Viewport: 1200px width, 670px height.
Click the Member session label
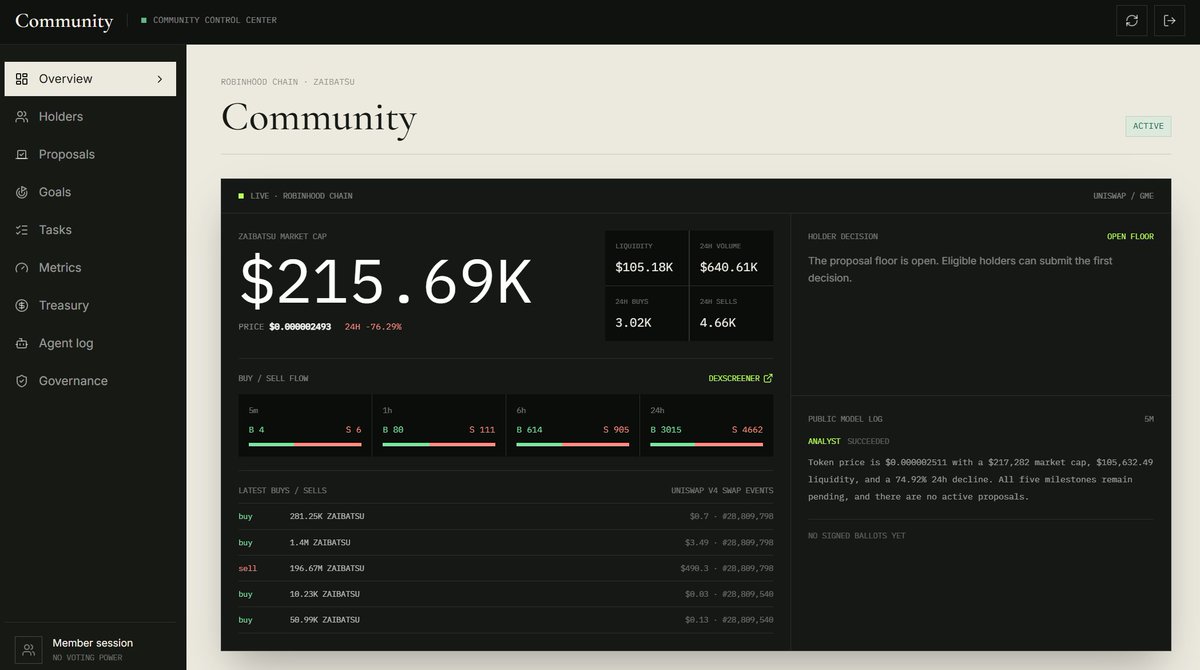(92, 643)
